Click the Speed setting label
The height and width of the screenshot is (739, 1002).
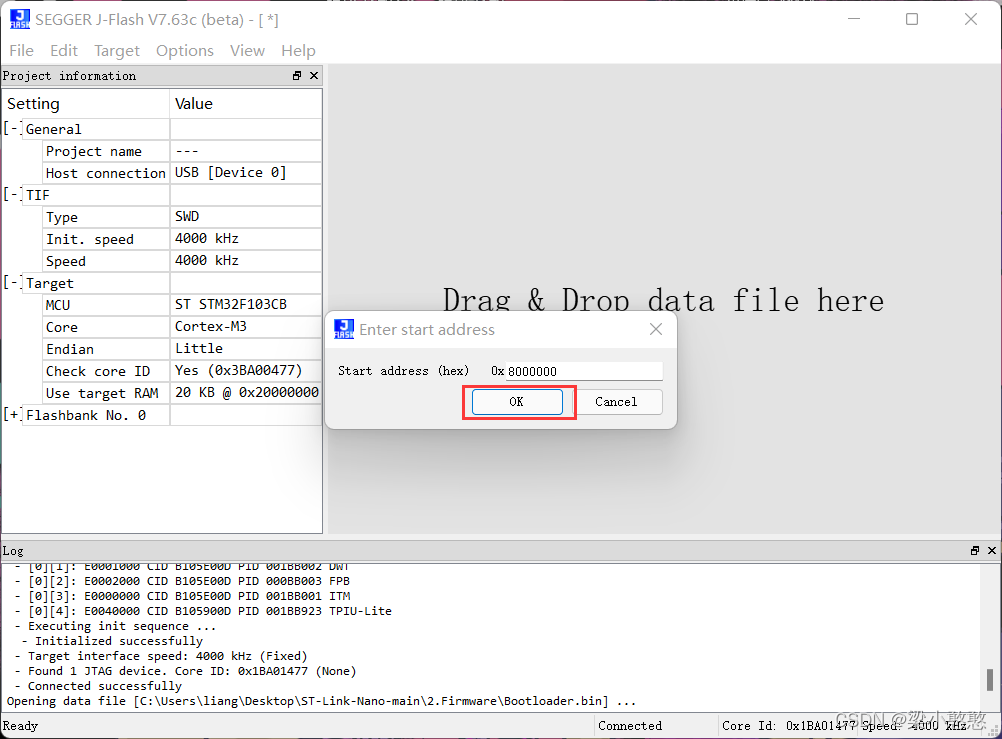(x=66, y=261)
